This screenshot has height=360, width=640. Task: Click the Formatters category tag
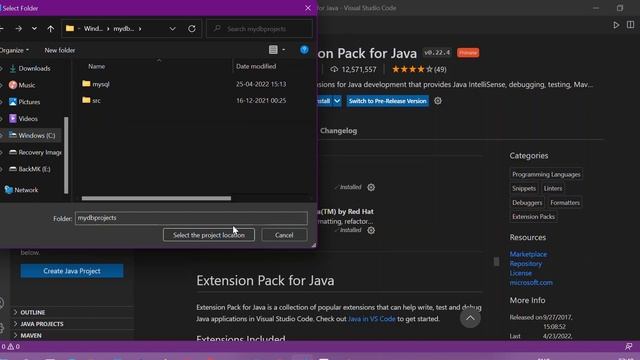(564, 202)
